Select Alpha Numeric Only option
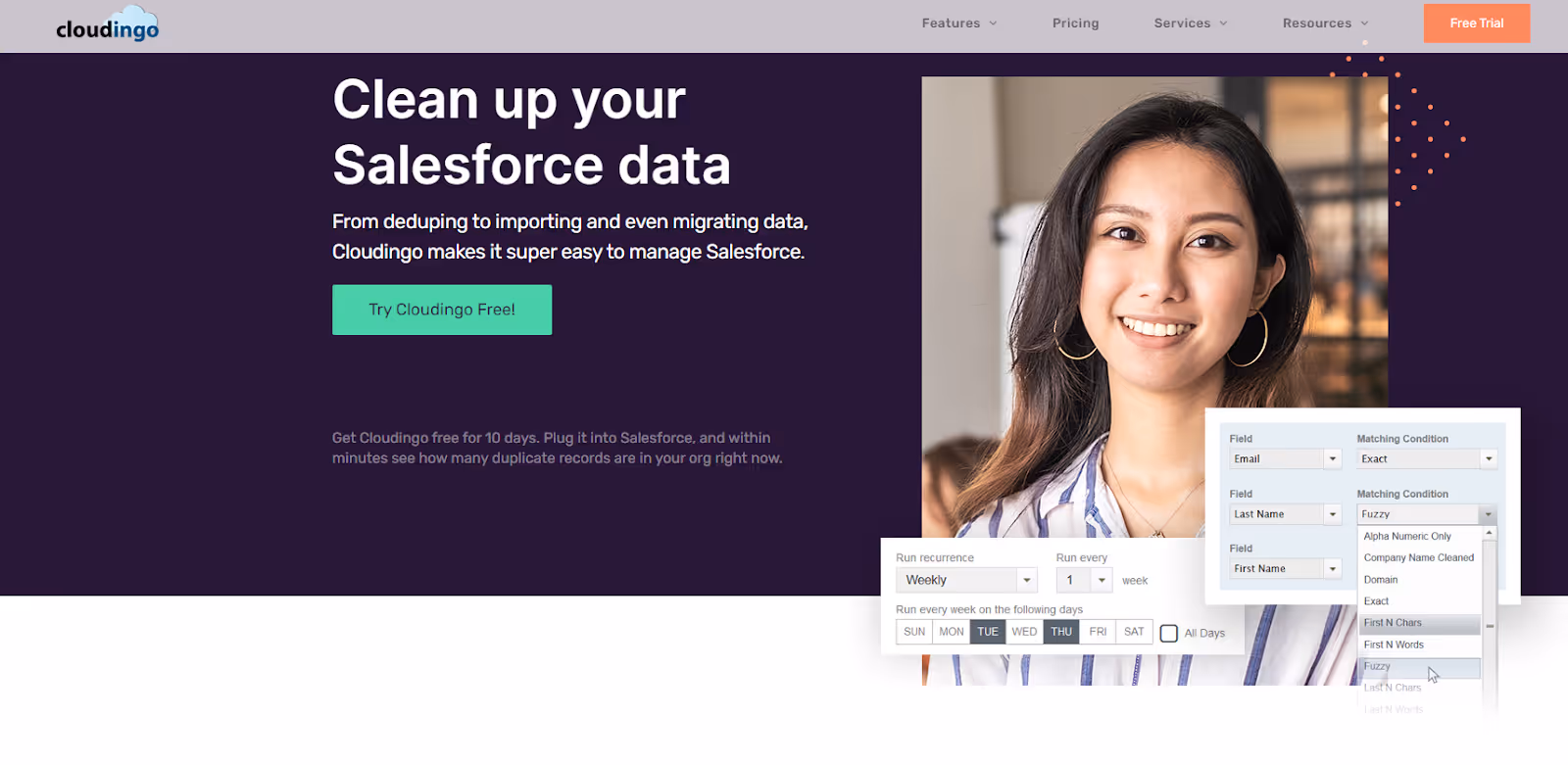1568x765 pixels. (1419, 536)
